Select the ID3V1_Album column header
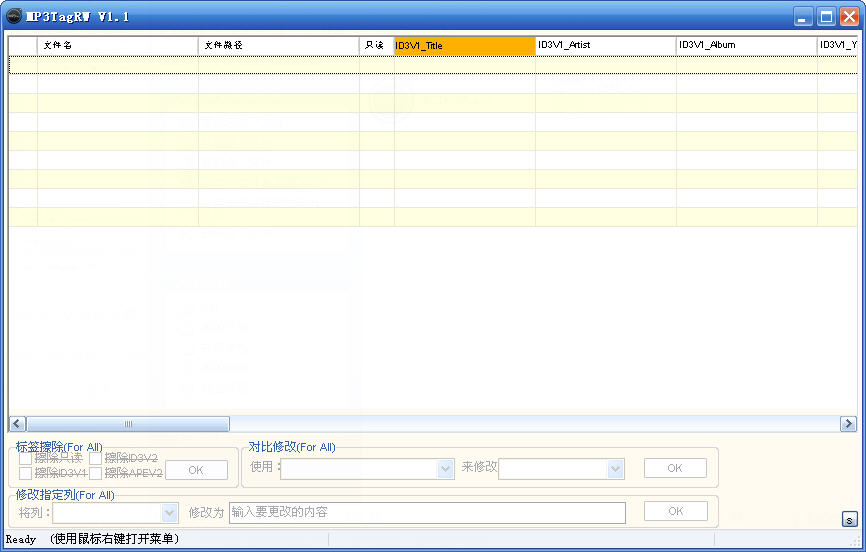Image resolution: width=866 pixels, height=552 pixels. (x=747, y=46)
